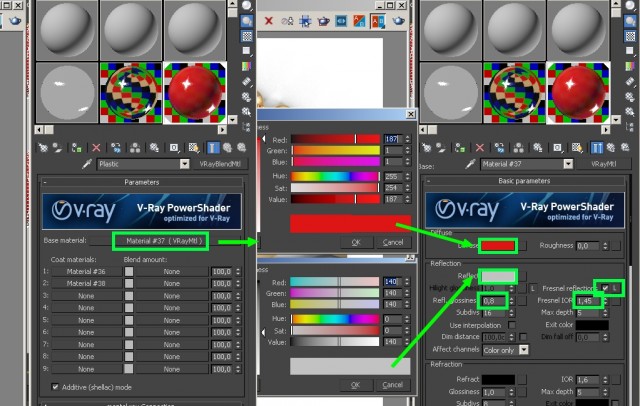This screenshot has width=640, height=406.
Task: Open Material ID Channel flyout in Plastic editor
Action: 174,148
